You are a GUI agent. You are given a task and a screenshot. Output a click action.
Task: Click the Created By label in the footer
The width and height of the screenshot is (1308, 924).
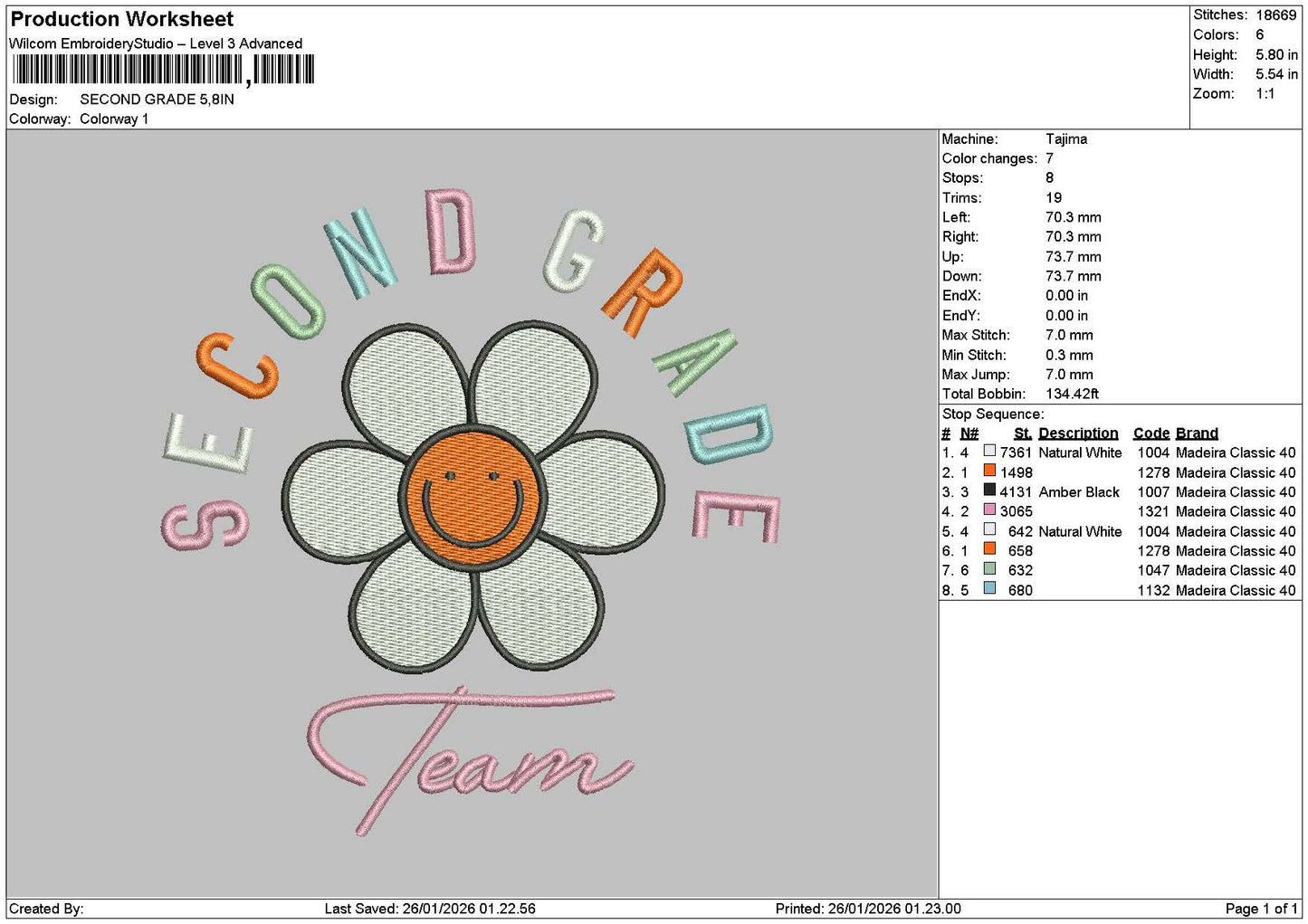(46, 909)
